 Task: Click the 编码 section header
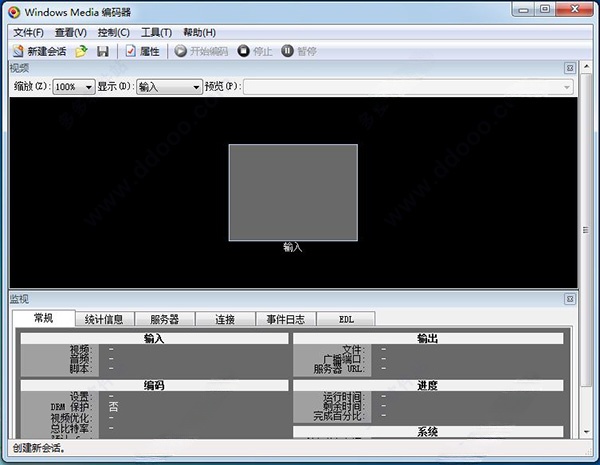154,385
